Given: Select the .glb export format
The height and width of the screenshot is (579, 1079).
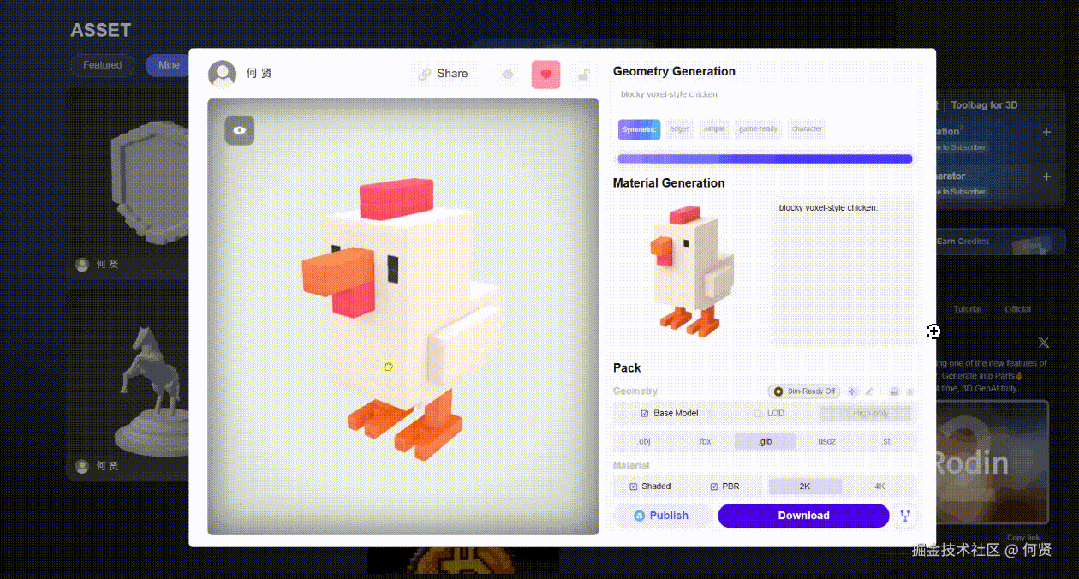Looking at the screenshot, I should pos(765,442).
